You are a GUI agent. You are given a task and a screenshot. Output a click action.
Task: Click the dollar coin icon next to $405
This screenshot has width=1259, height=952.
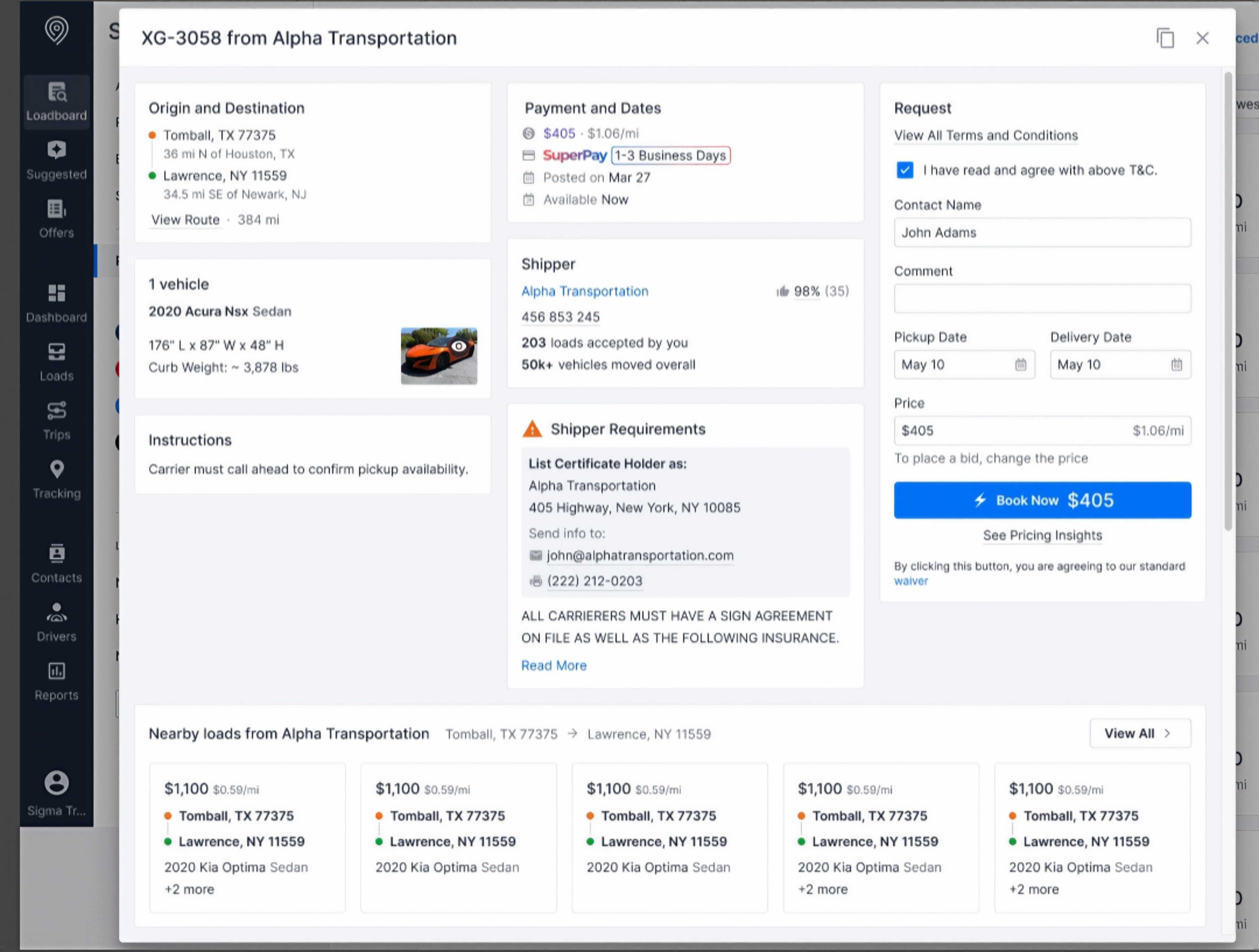click(x=529, y=133)
